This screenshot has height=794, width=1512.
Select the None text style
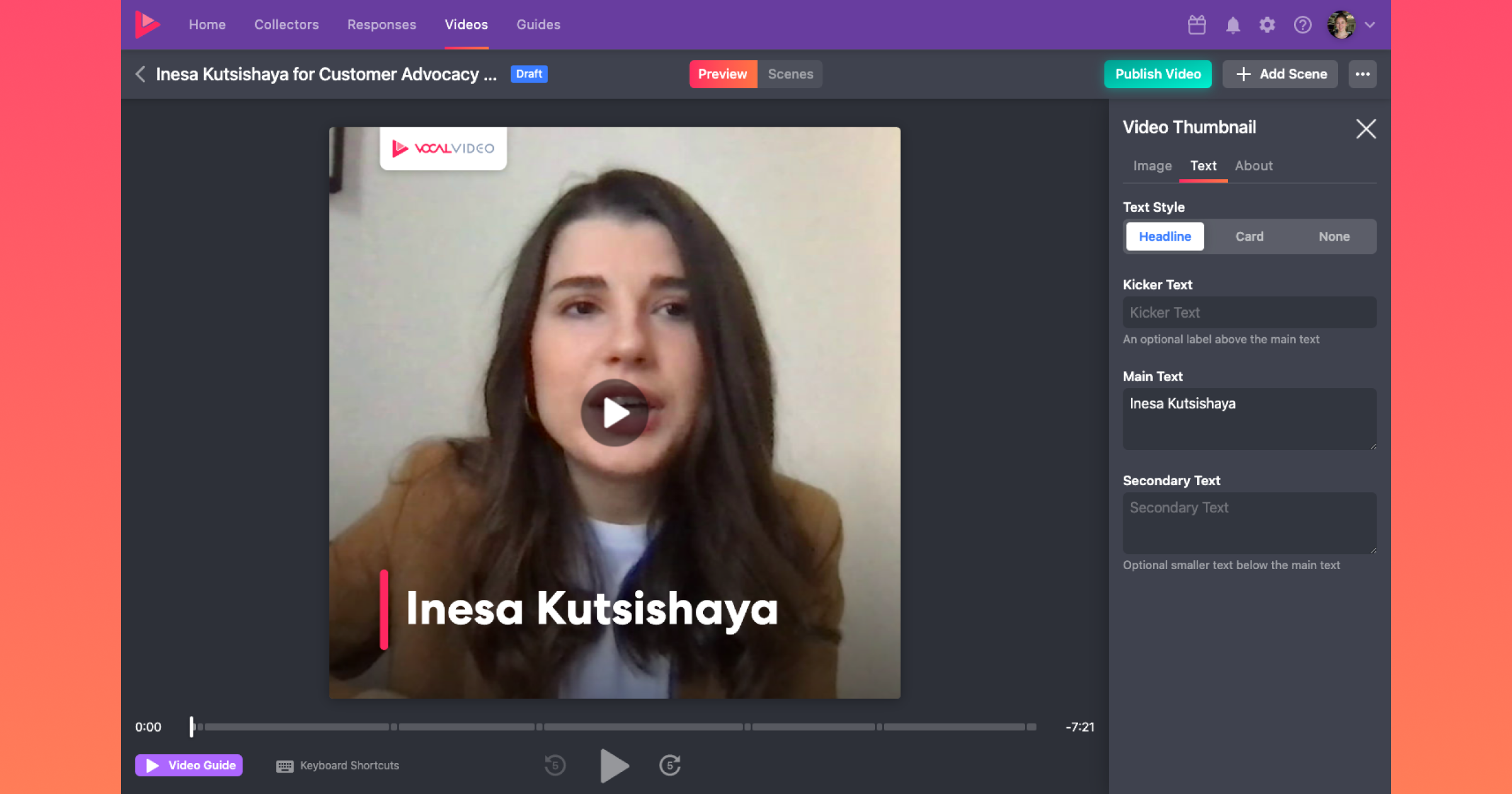pyautogui.click(x=1334, y=236)
